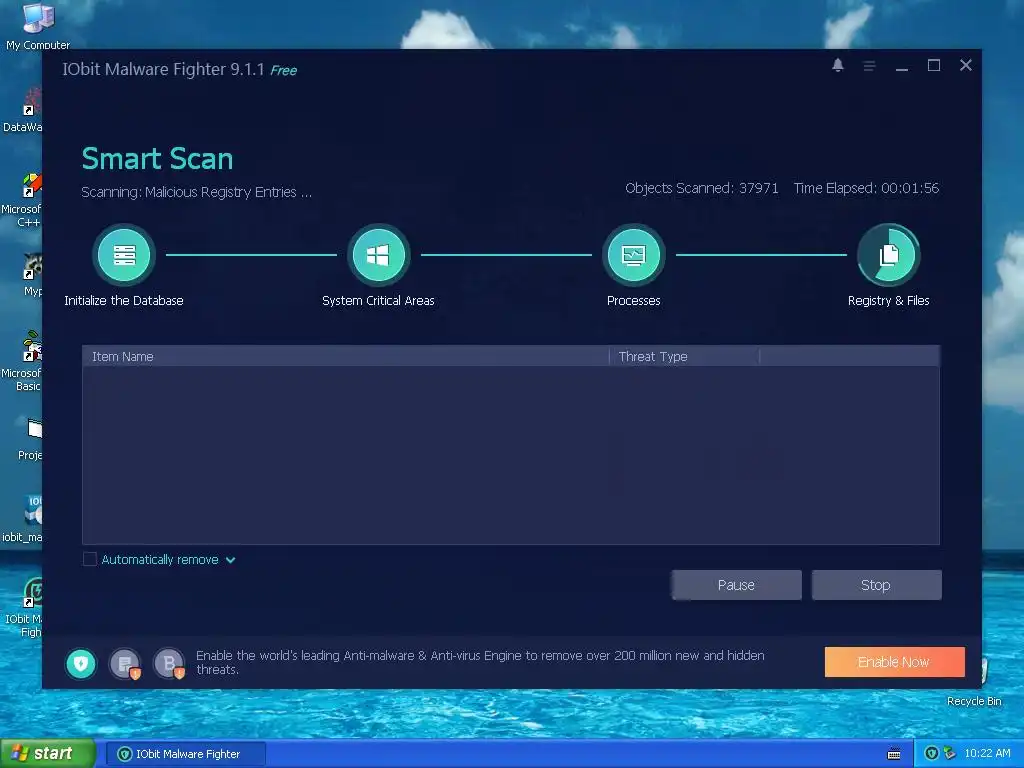Enable the Automatically remove checkbox

[89, 560]
